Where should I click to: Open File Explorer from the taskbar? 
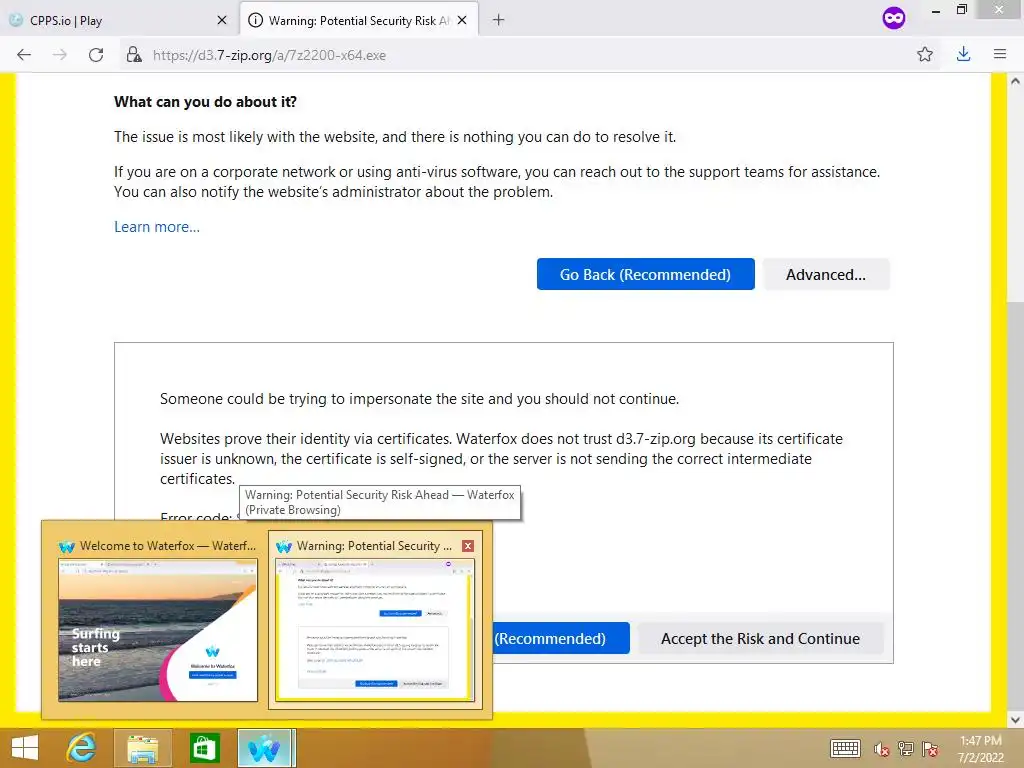point(142,748)
